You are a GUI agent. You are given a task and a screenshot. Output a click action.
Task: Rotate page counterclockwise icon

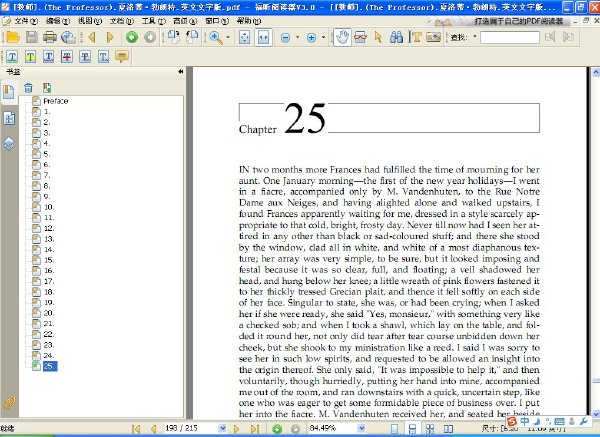[x=174, y=37]
